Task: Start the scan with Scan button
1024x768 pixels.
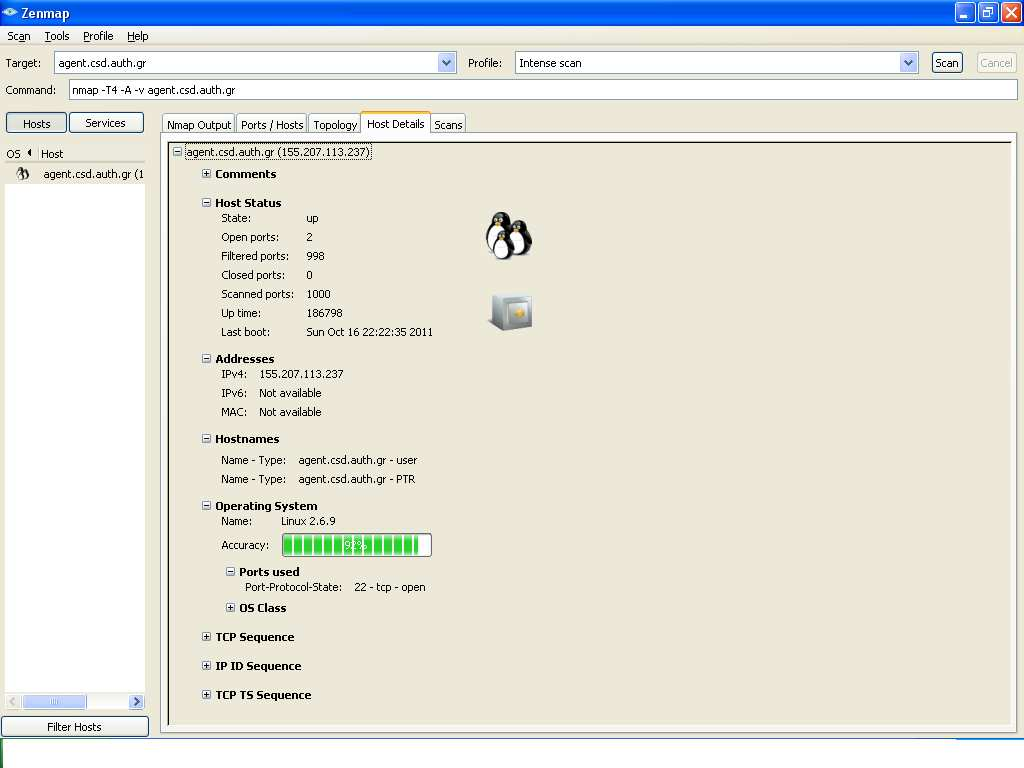Action: [946, 63]
